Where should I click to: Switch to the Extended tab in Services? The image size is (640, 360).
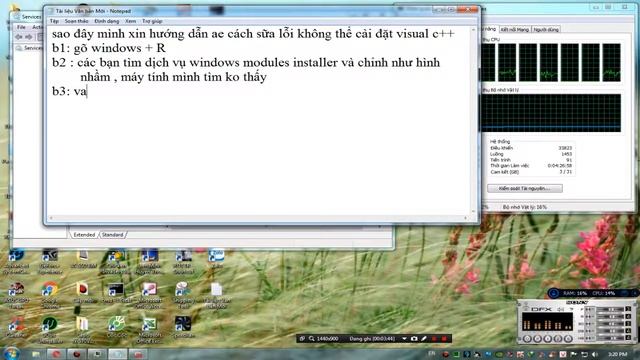tap(84, 235)
